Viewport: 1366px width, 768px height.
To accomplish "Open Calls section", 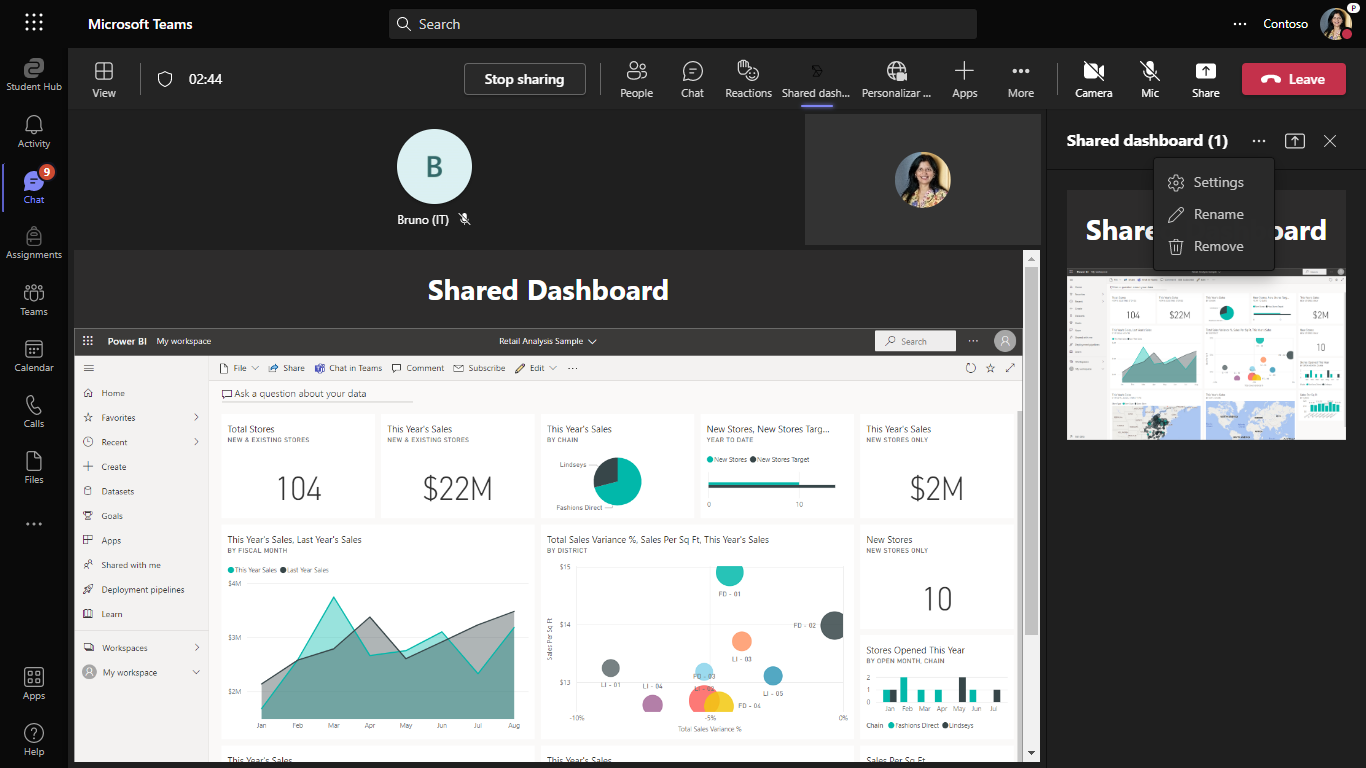I will [x=34, y=411].
